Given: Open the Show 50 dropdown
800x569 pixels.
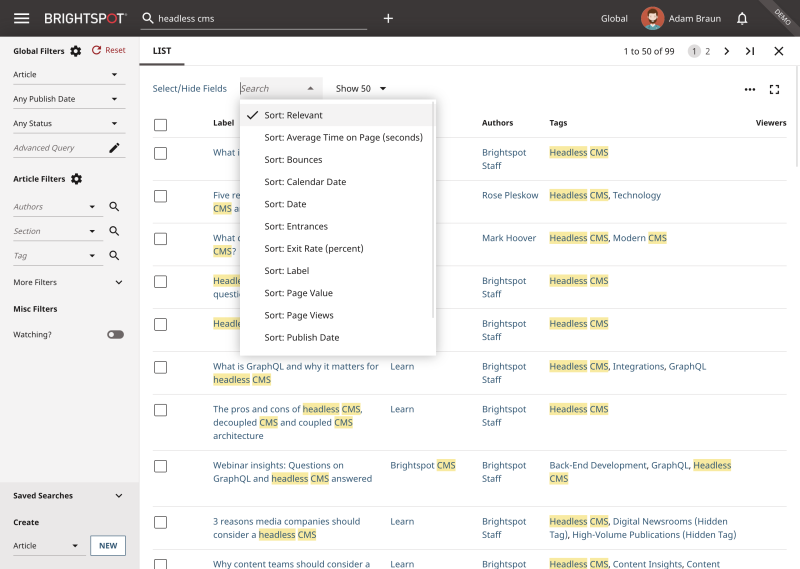Looking at the screenshot, I should point(361,89).
